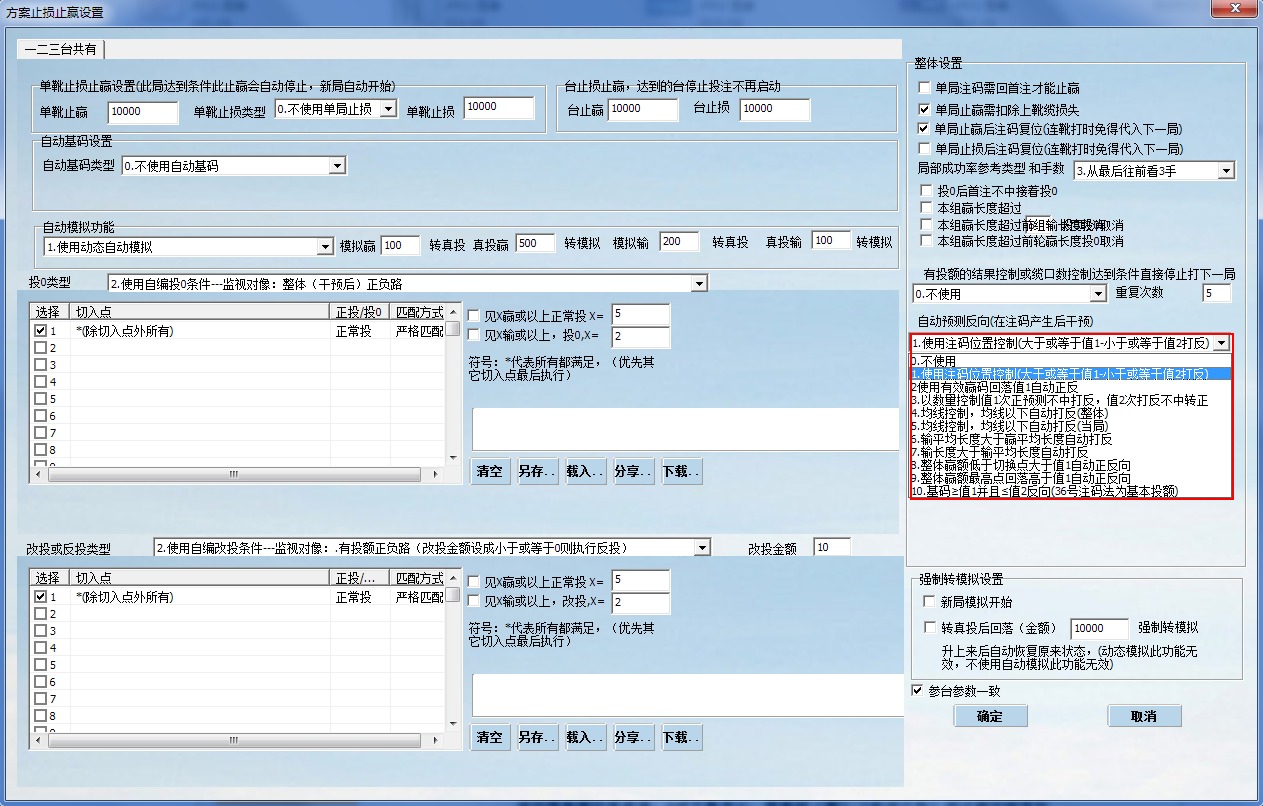The height and width of the screenshot is (806, 1263).
Task: Click the 分享 button in lower panel
Action: 632,737
